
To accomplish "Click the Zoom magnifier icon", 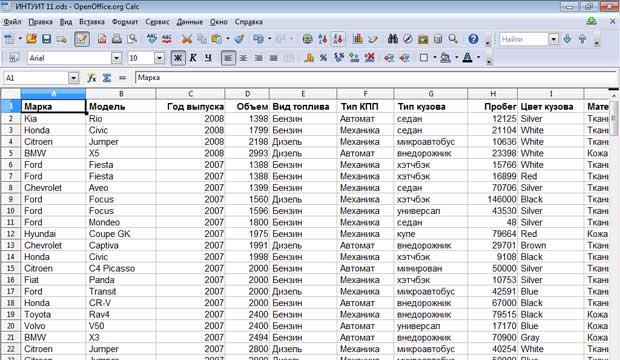I will pyautogui.click(x=453, y=39).
